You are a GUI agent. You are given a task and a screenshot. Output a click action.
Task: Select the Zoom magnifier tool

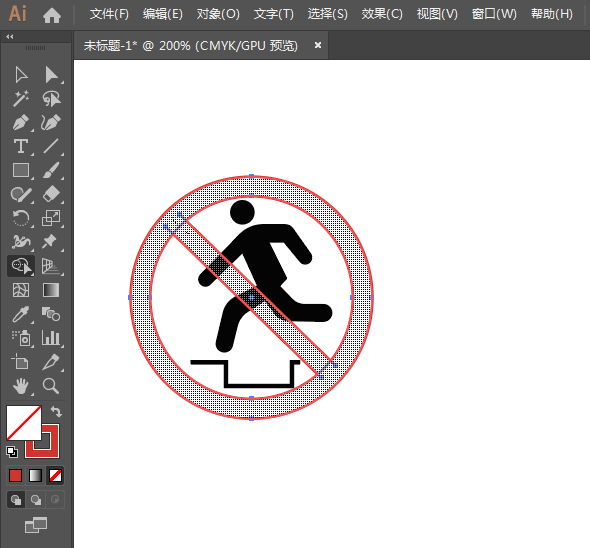pos(51,386)
